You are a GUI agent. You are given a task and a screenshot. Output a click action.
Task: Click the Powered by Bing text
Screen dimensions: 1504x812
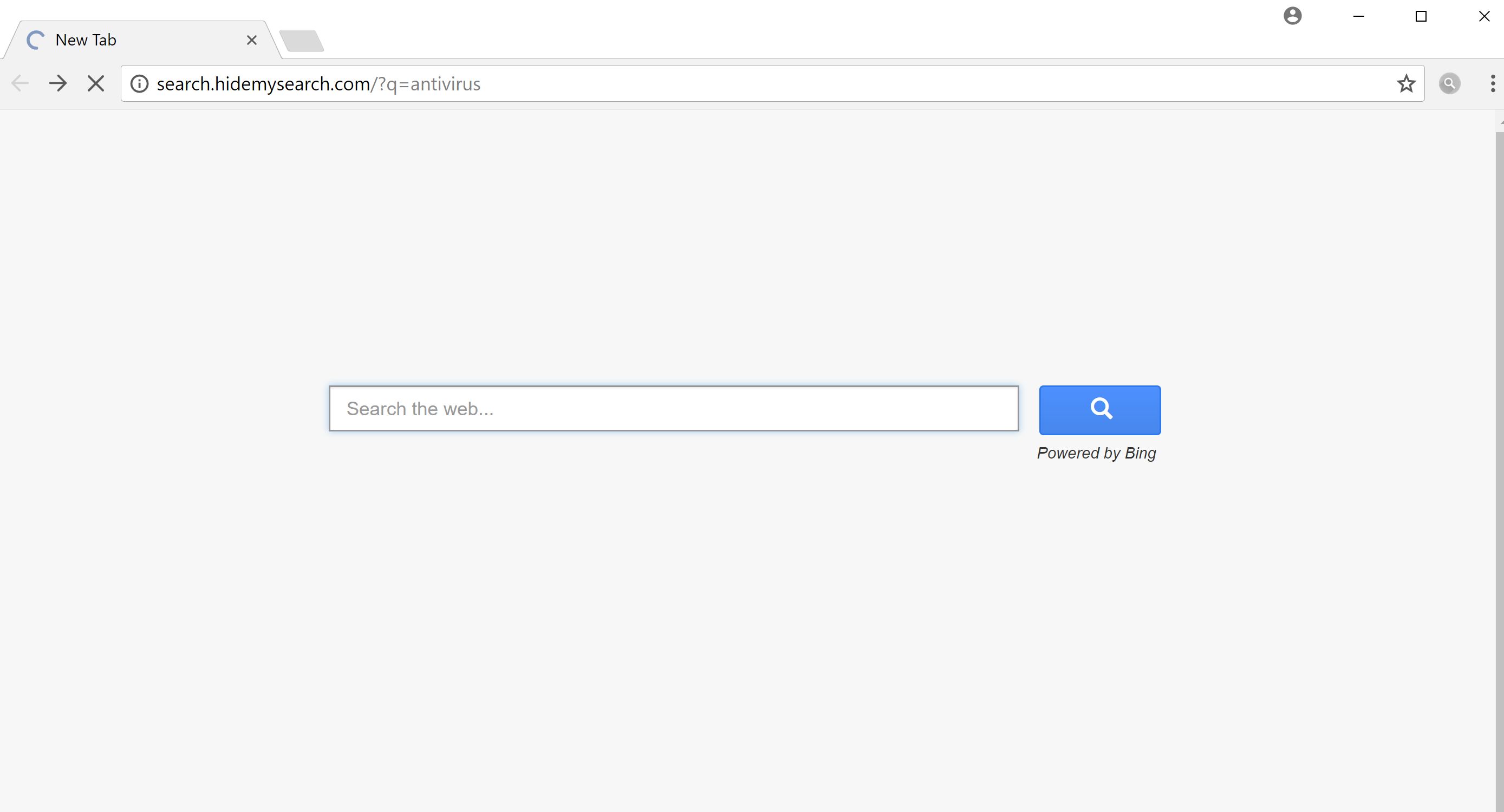pos(1097,453)
